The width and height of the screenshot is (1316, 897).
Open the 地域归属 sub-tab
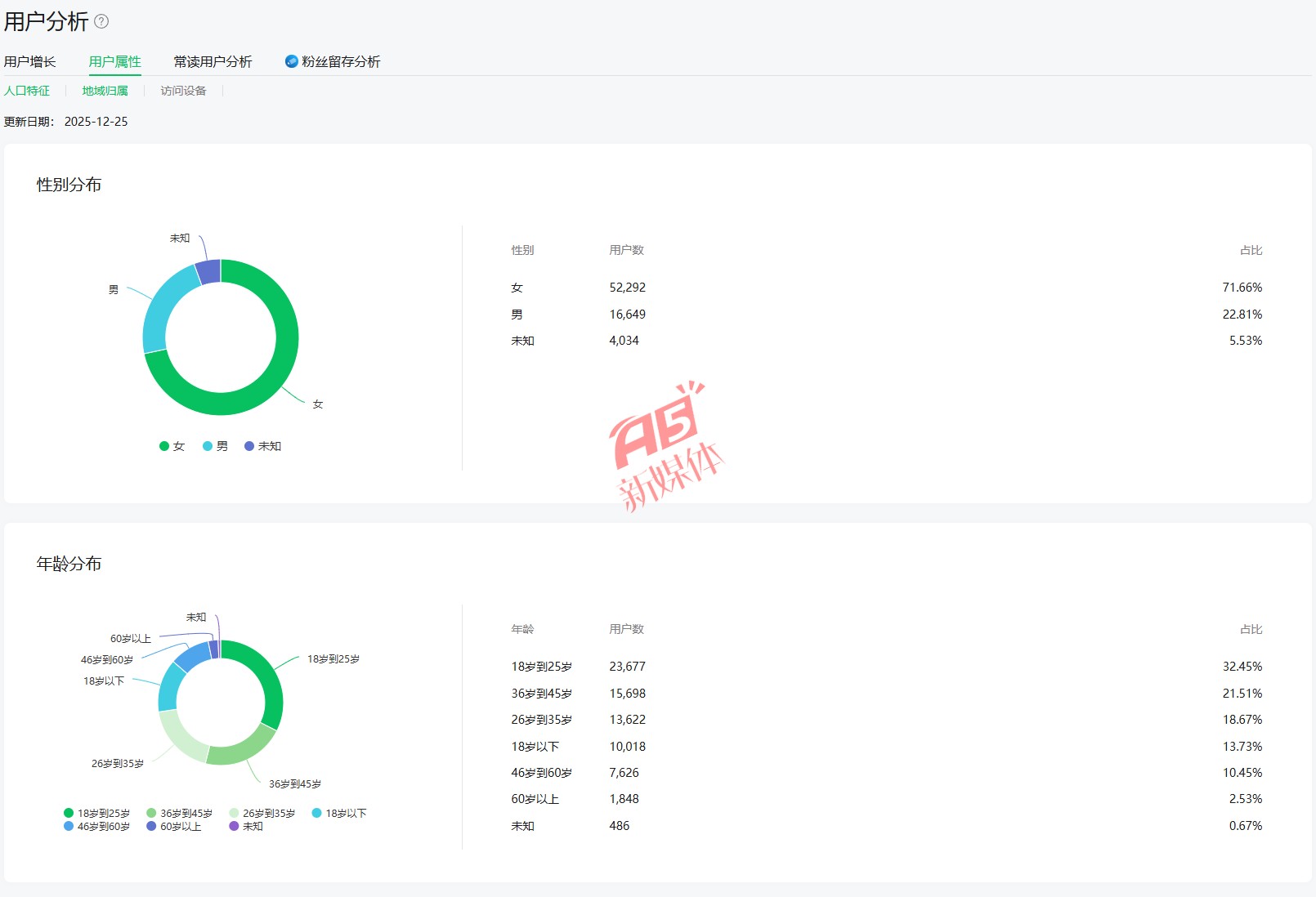pos(105,91)
